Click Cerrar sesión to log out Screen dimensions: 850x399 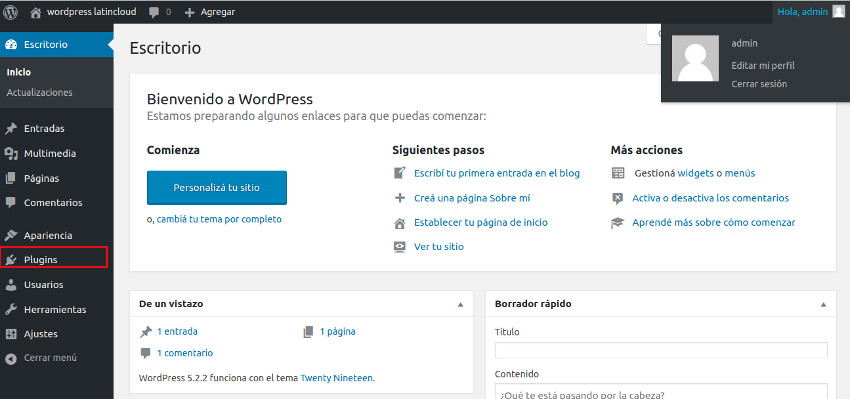tap(759, 84)
